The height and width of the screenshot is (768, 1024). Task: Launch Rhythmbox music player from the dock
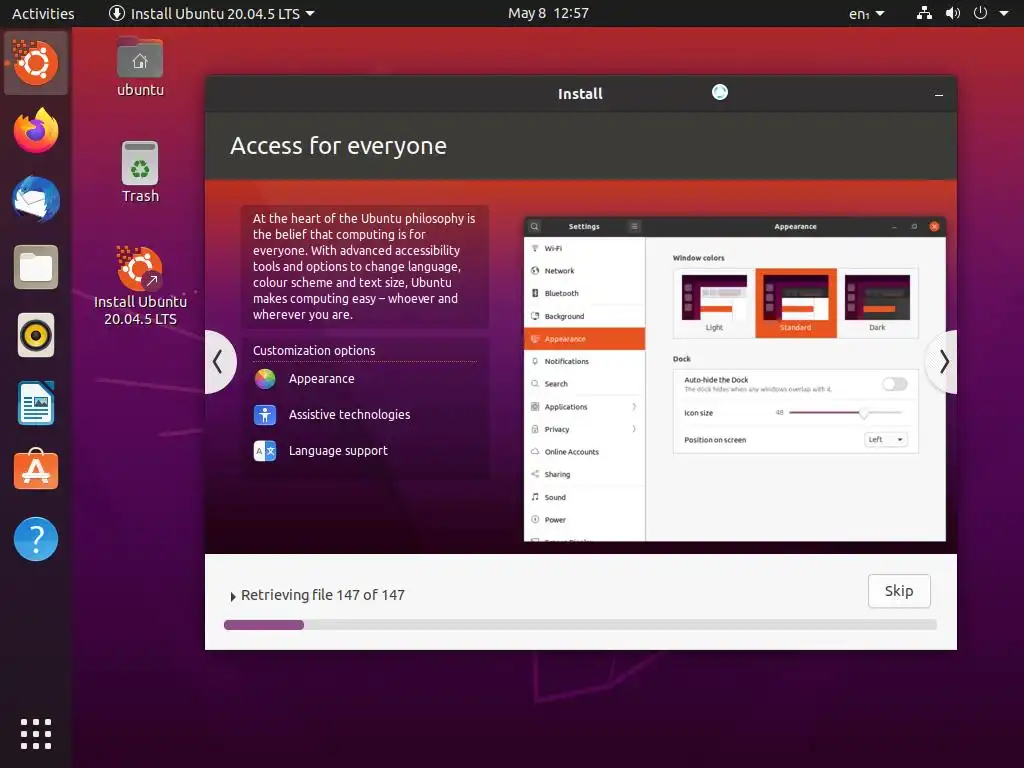(36, 336)
